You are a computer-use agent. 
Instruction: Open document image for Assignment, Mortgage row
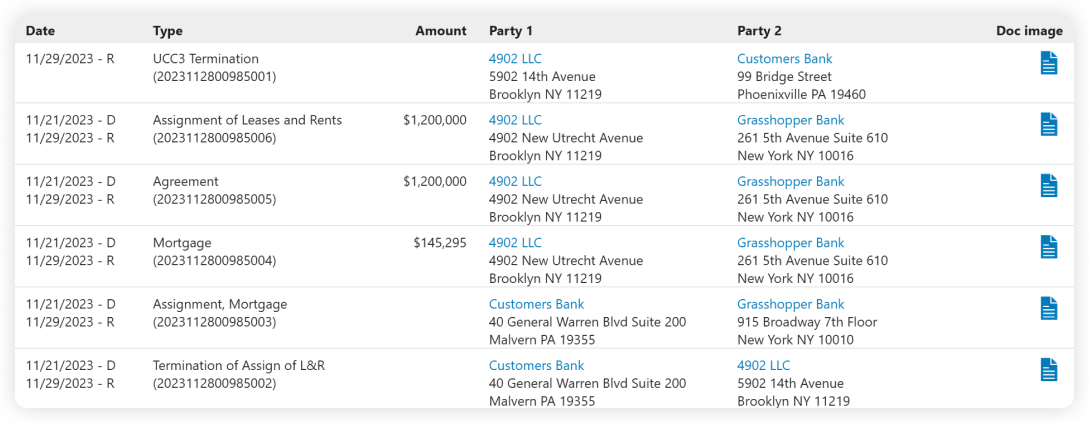coord(1048,308)
